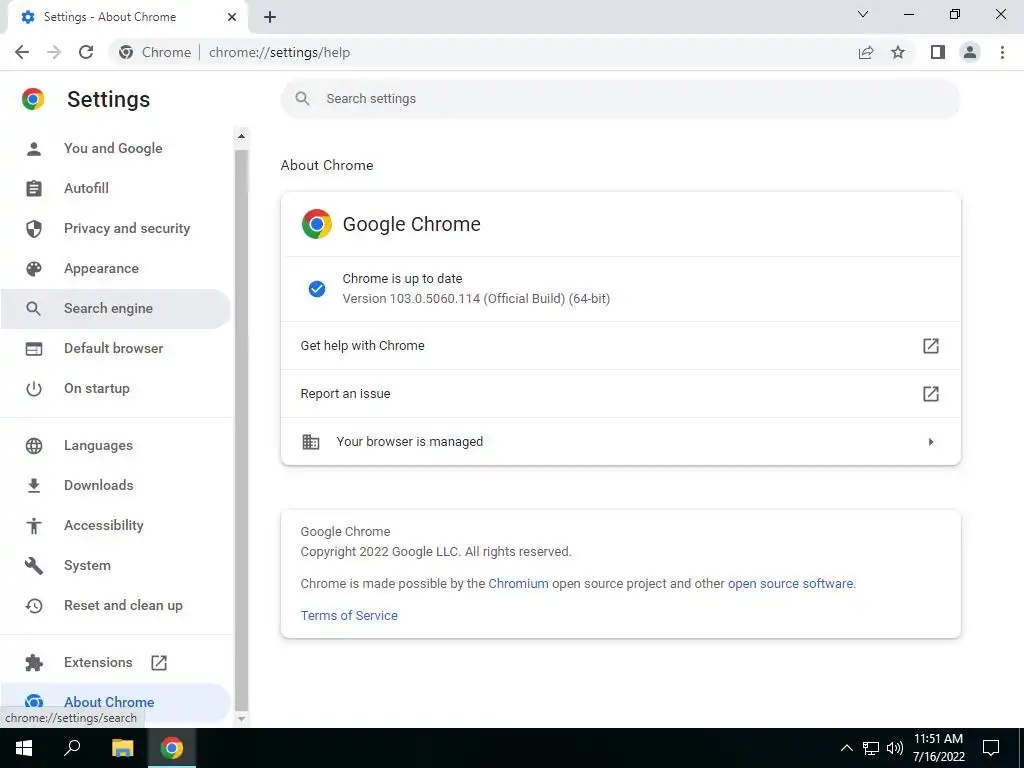1024x768 pixels.
Task: Close the Settings - About Chrome tab
Action: (x=232, y=17)
